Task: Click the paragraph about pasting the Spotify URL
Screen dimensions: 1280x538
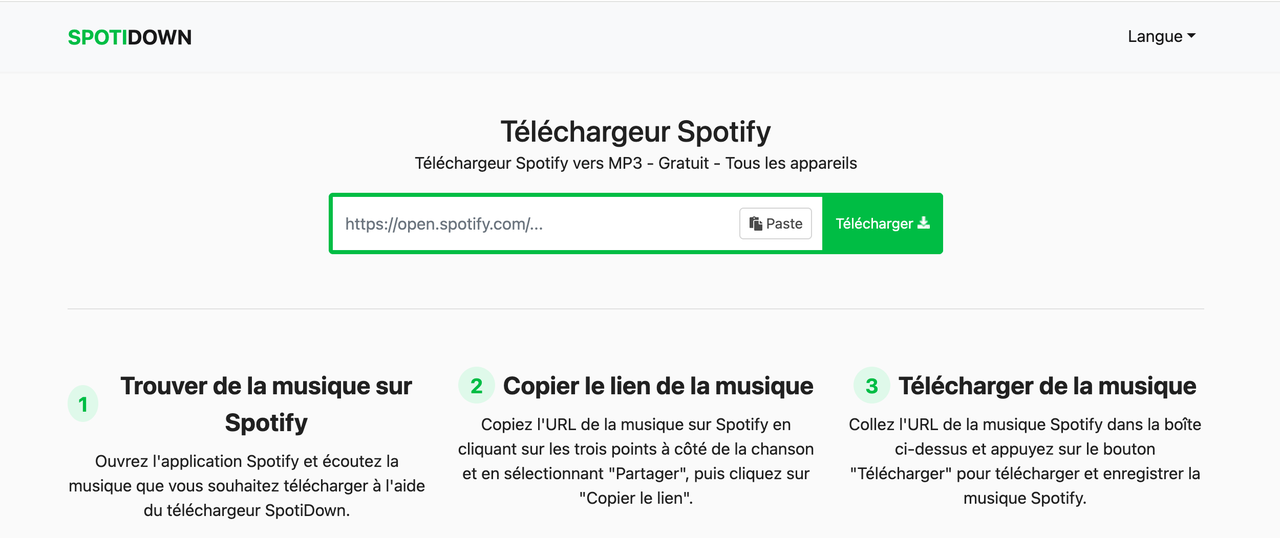Action: click(1025, 461)
